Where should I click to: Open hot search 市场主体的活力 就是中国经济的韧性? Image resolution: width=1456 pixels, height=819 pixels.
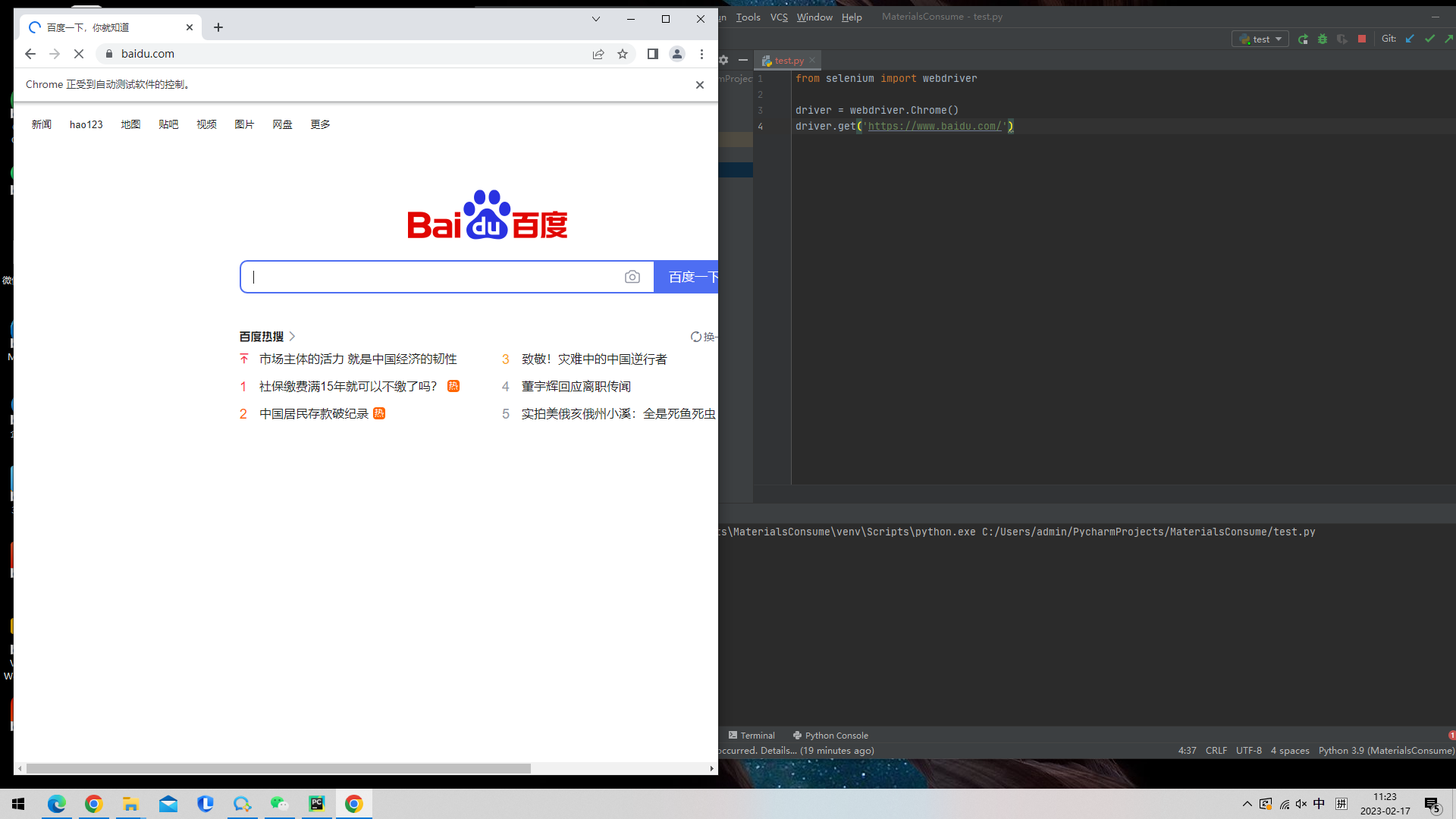click(x=358, y=359)
